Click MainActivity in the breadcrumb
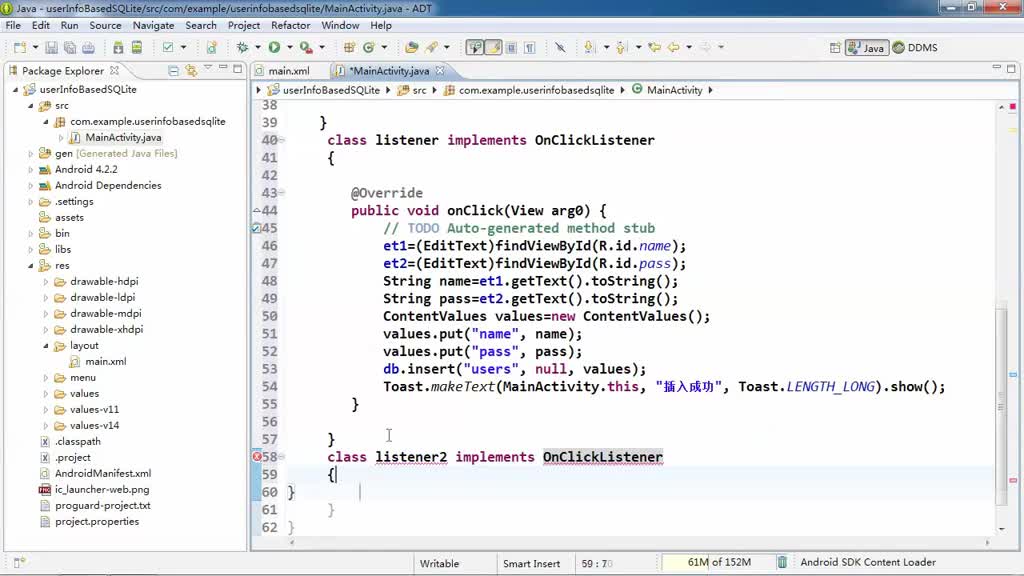The width and height of the screenshot is (1024, 576). [x=667, y=90]
